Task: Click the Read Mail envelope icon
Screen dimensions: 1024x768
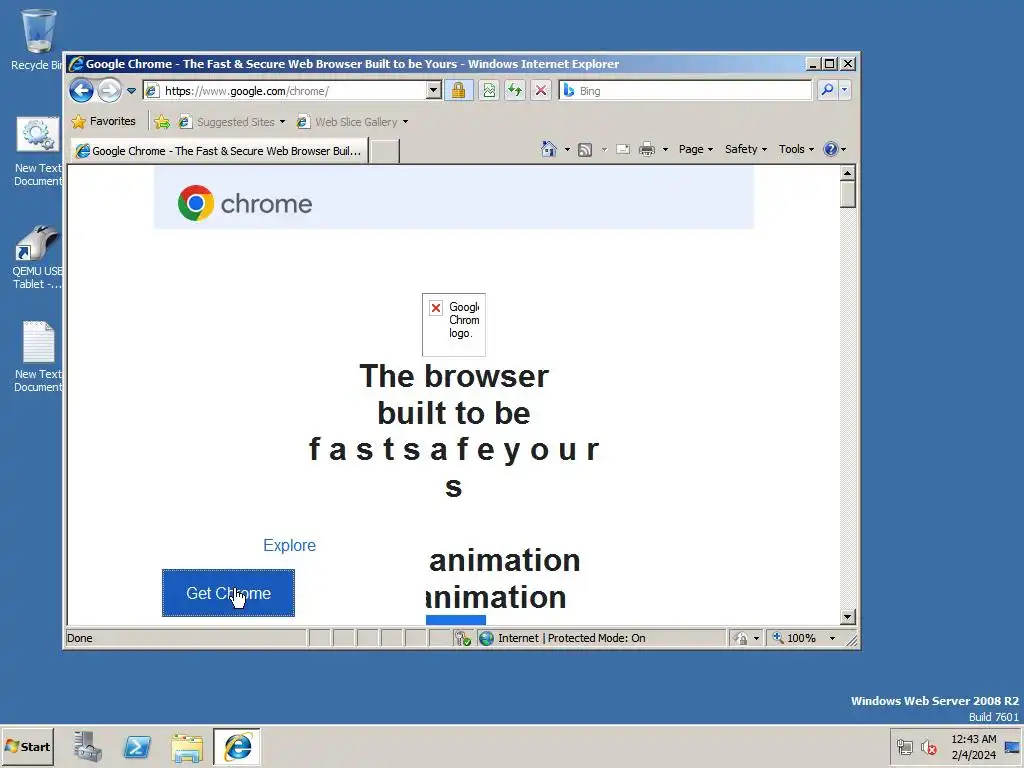Action: click(x=623, y=150)
